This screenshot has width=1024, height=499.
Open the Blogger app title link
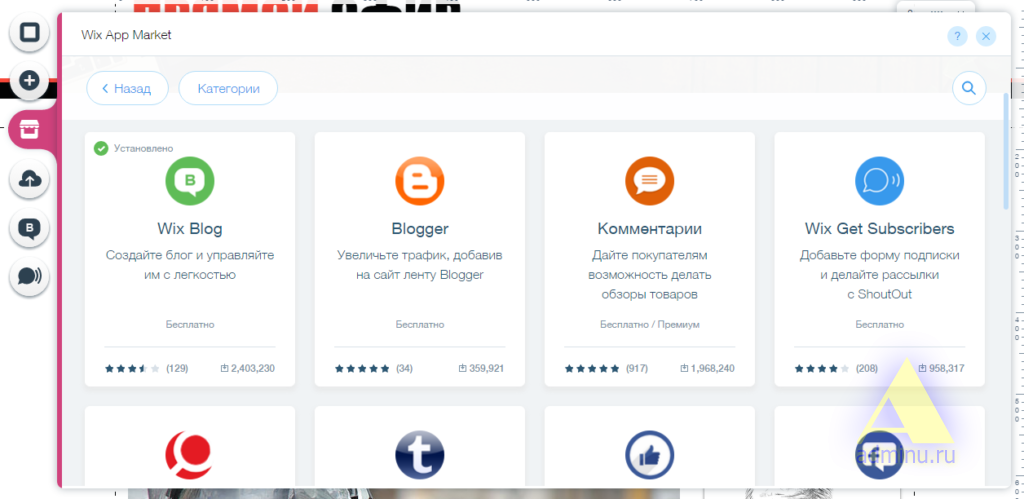419,229
